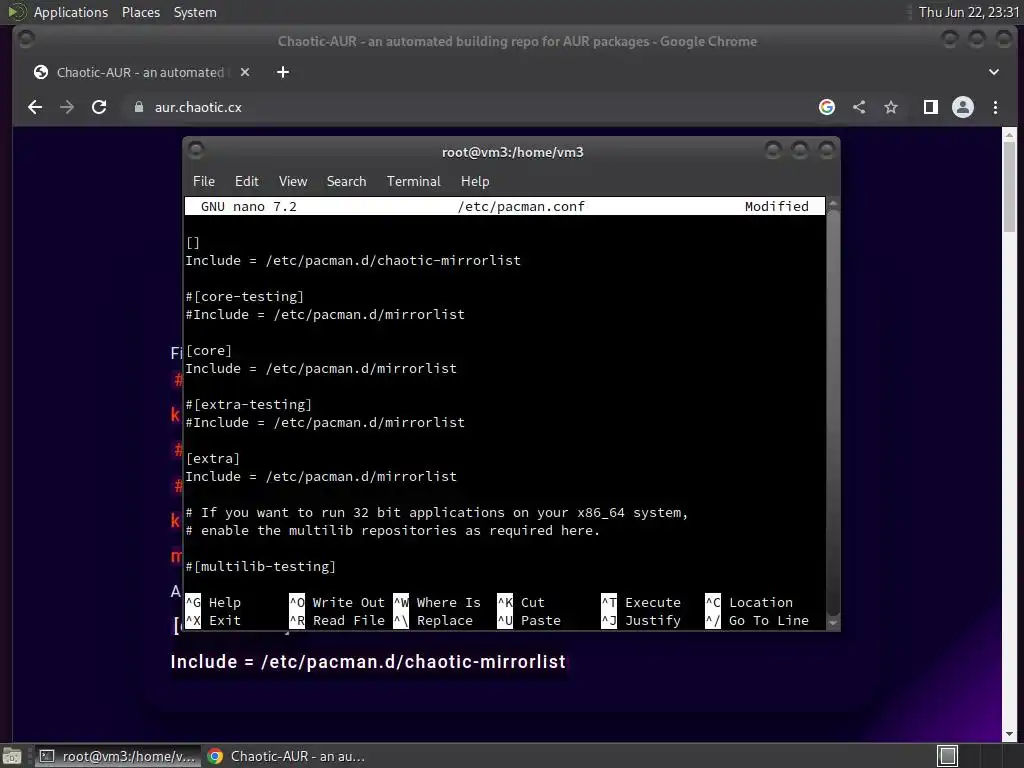Click the Modified status in nano title bar
Image resolution: width=1024 pixels, height=768 pixels.
tap(776, 206)
